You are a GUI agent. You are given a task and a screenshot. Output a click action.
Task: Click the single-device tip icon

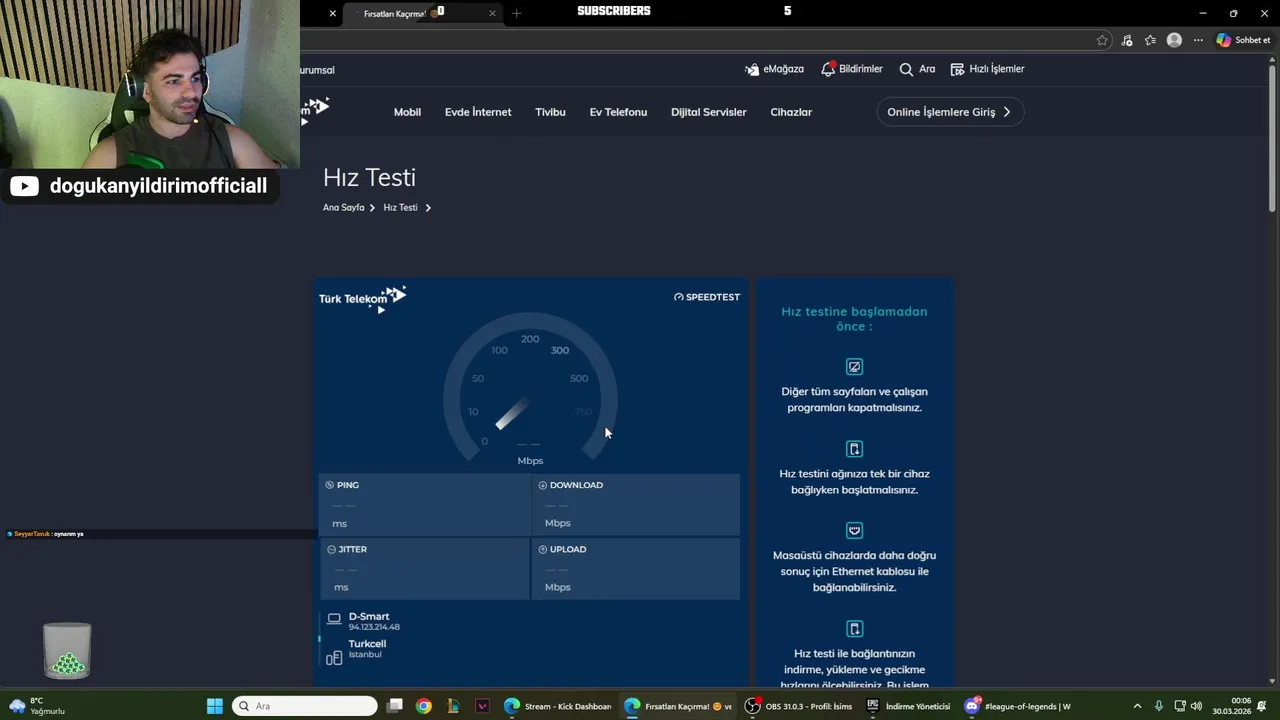pyautogui.click(x=854, y=449)
